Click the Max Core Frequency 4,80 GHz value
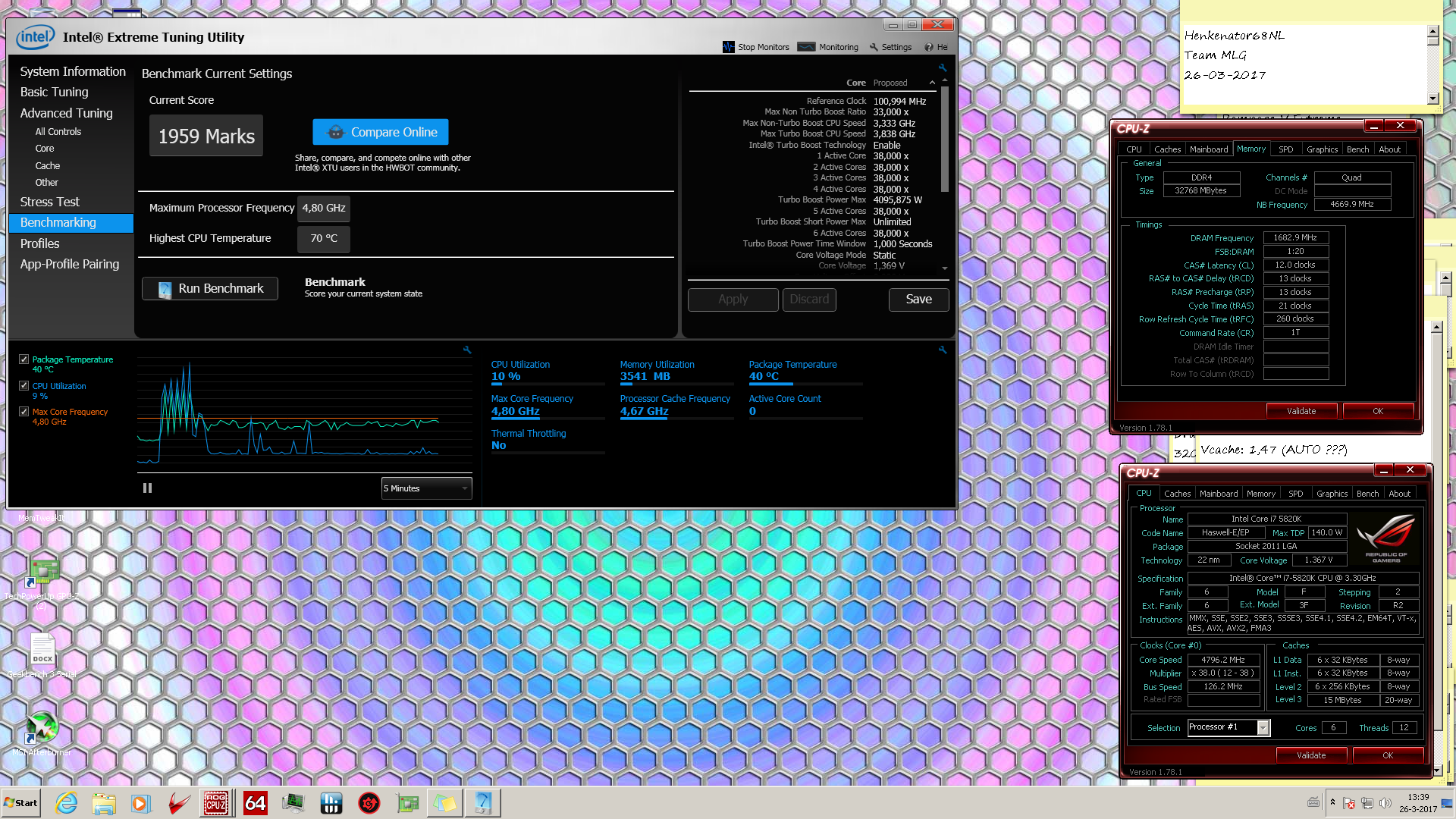1456x819 pixels. tap(516, 411)
